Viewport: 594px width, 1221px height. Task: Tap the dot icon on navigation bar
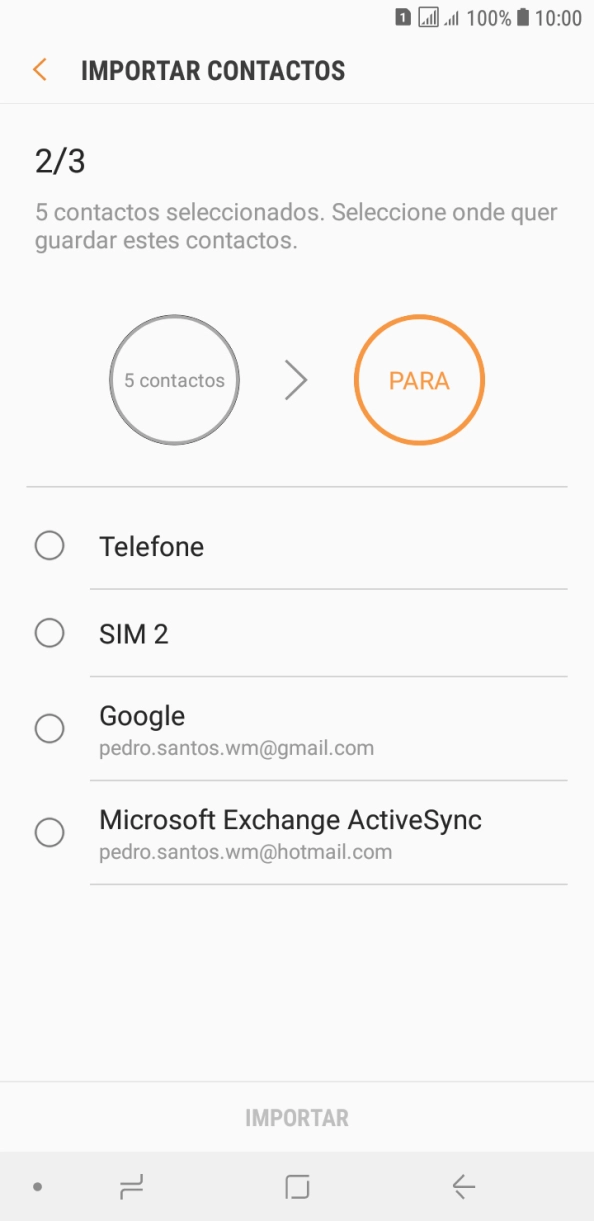pyautogui.click(x=37, y=1186)
